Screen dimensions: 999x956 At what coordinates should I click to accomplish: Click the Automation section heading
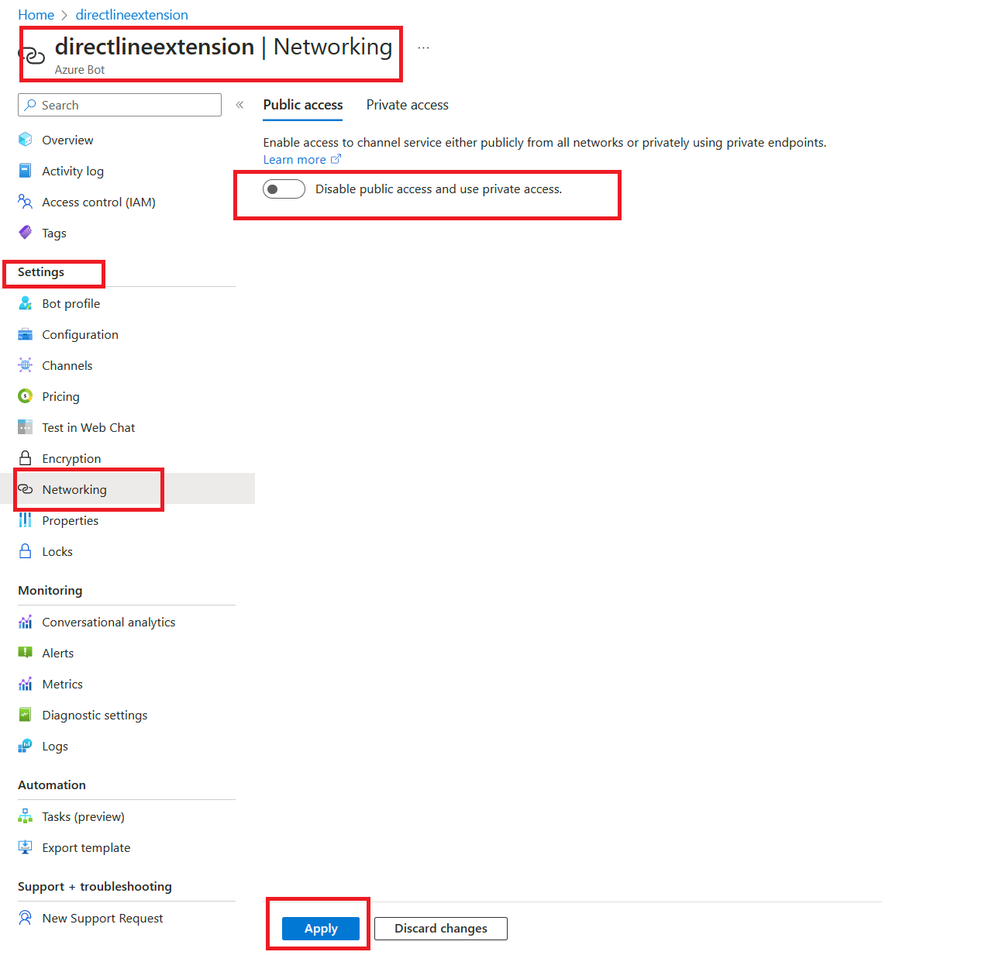click(x=52, y=785)
